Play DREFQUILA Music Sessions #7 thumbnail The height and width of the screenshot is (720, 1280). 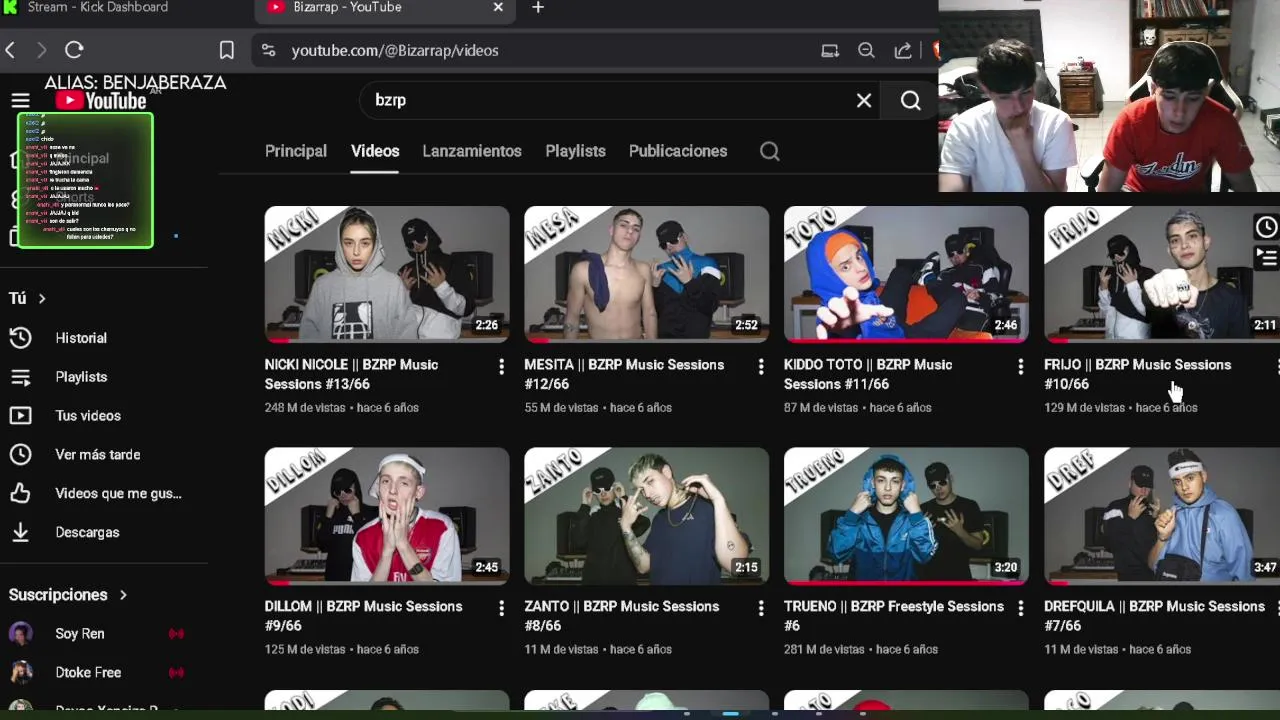[1162, 516]
